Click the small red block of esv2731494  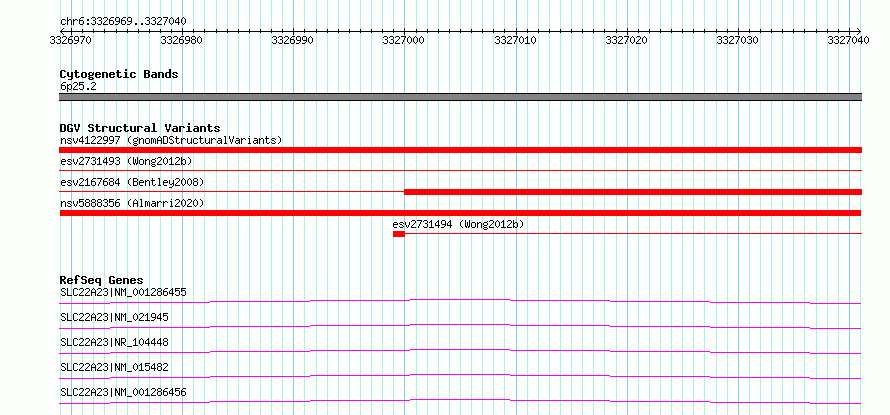click(398, 234)
